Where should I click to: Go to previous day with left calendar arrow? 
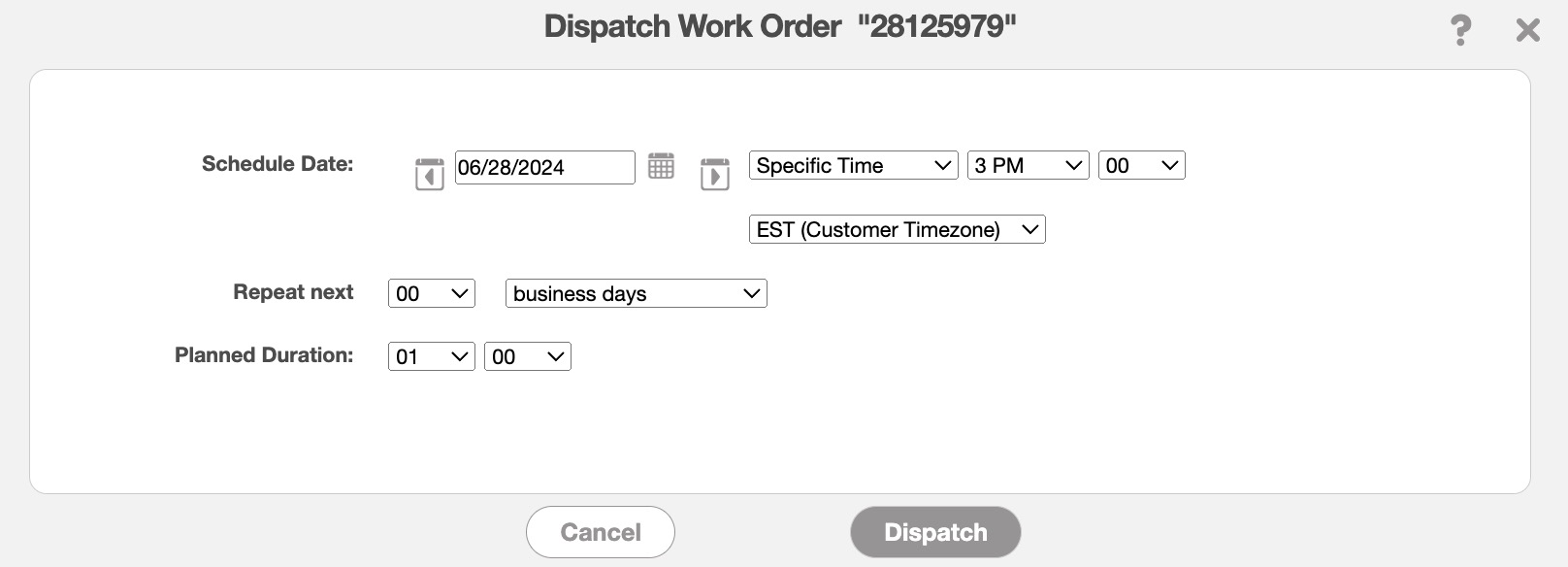point(429,174)
